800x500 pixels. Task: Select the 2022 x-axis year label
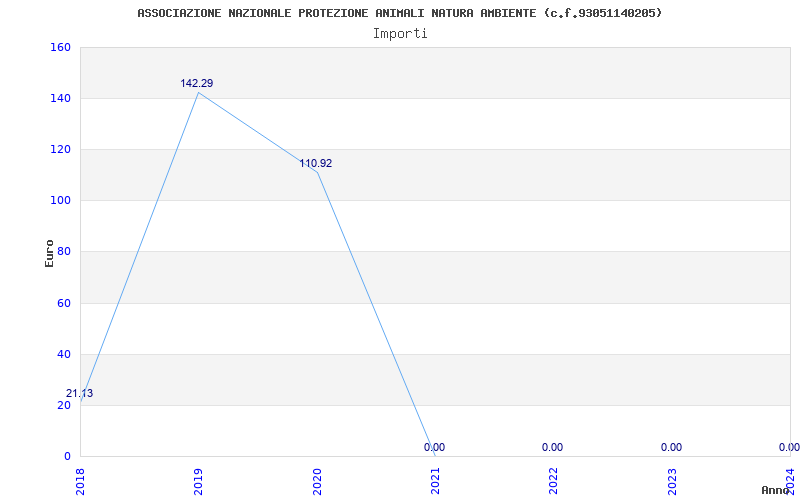point(554,482)
